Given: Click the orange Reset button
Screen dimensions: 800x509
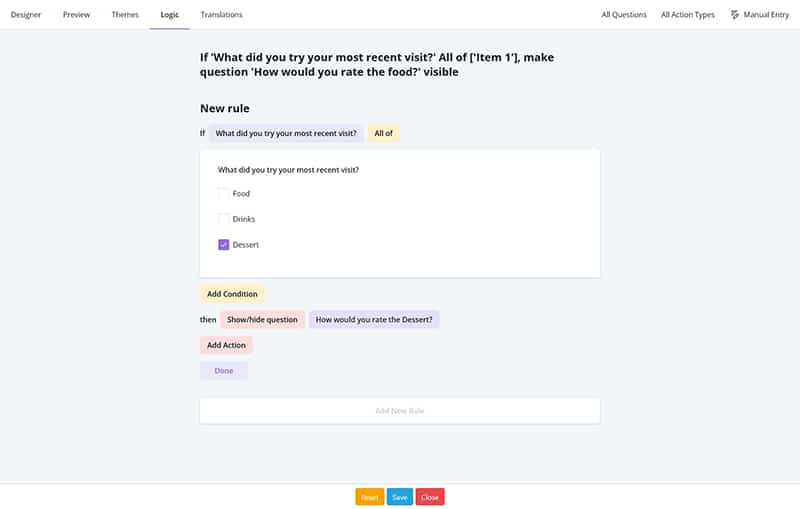Looking at the screenshot, I should pyautogui.click(x=369, y=497).
